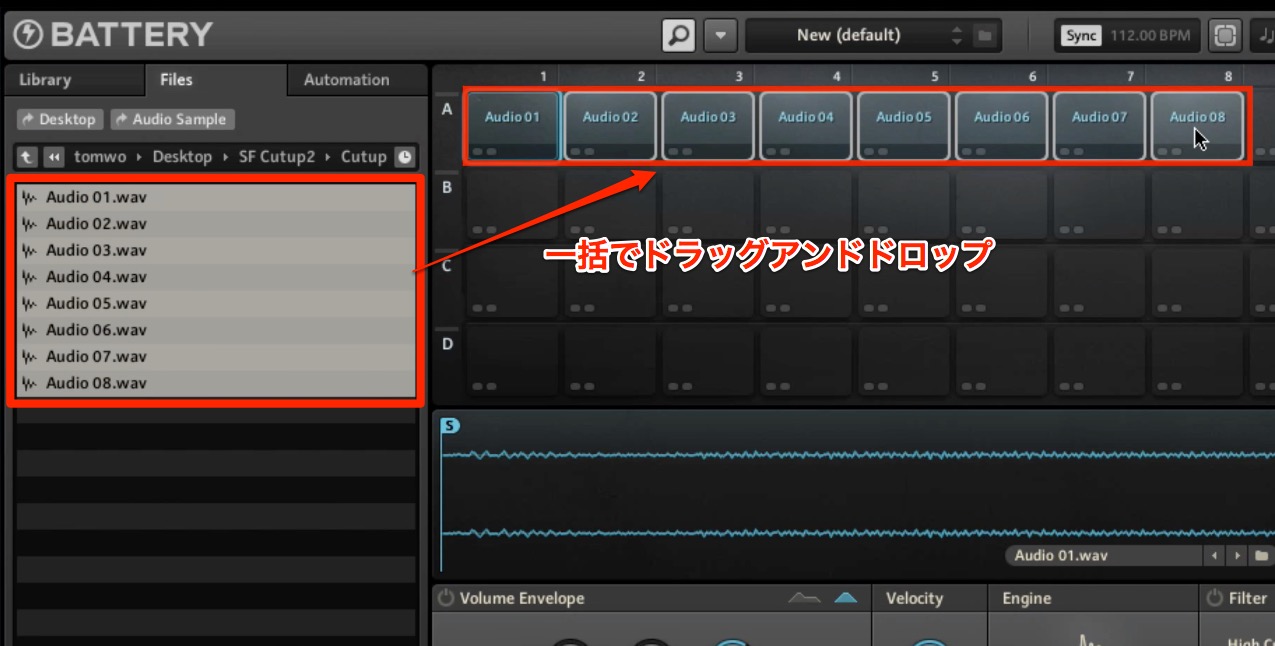Select the Audio 06 cell

(1002, 126)
